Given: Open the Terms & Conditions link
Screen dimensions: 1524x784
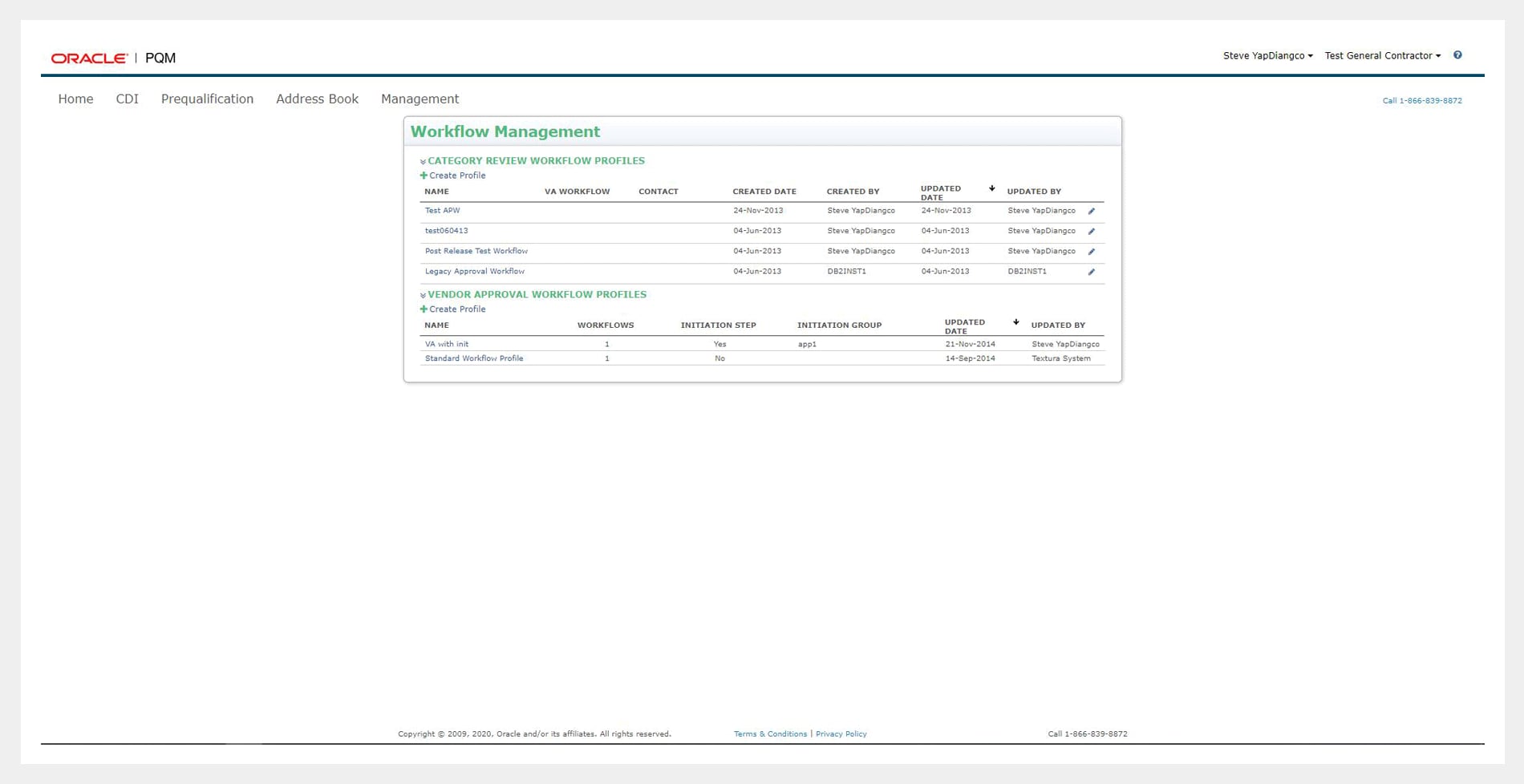Looking at the screenshot, I should 770,733.
